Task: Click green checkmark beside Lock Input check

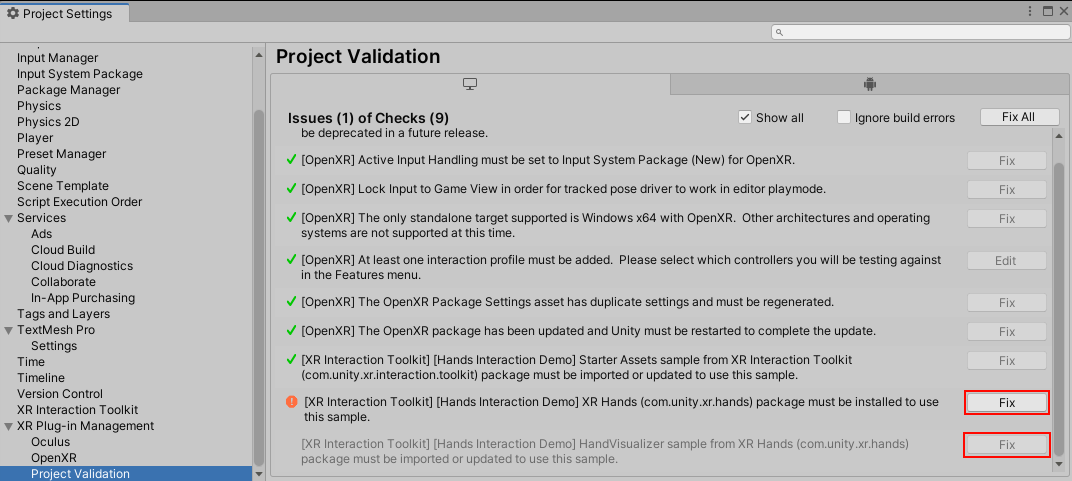Action: [291, 189]
